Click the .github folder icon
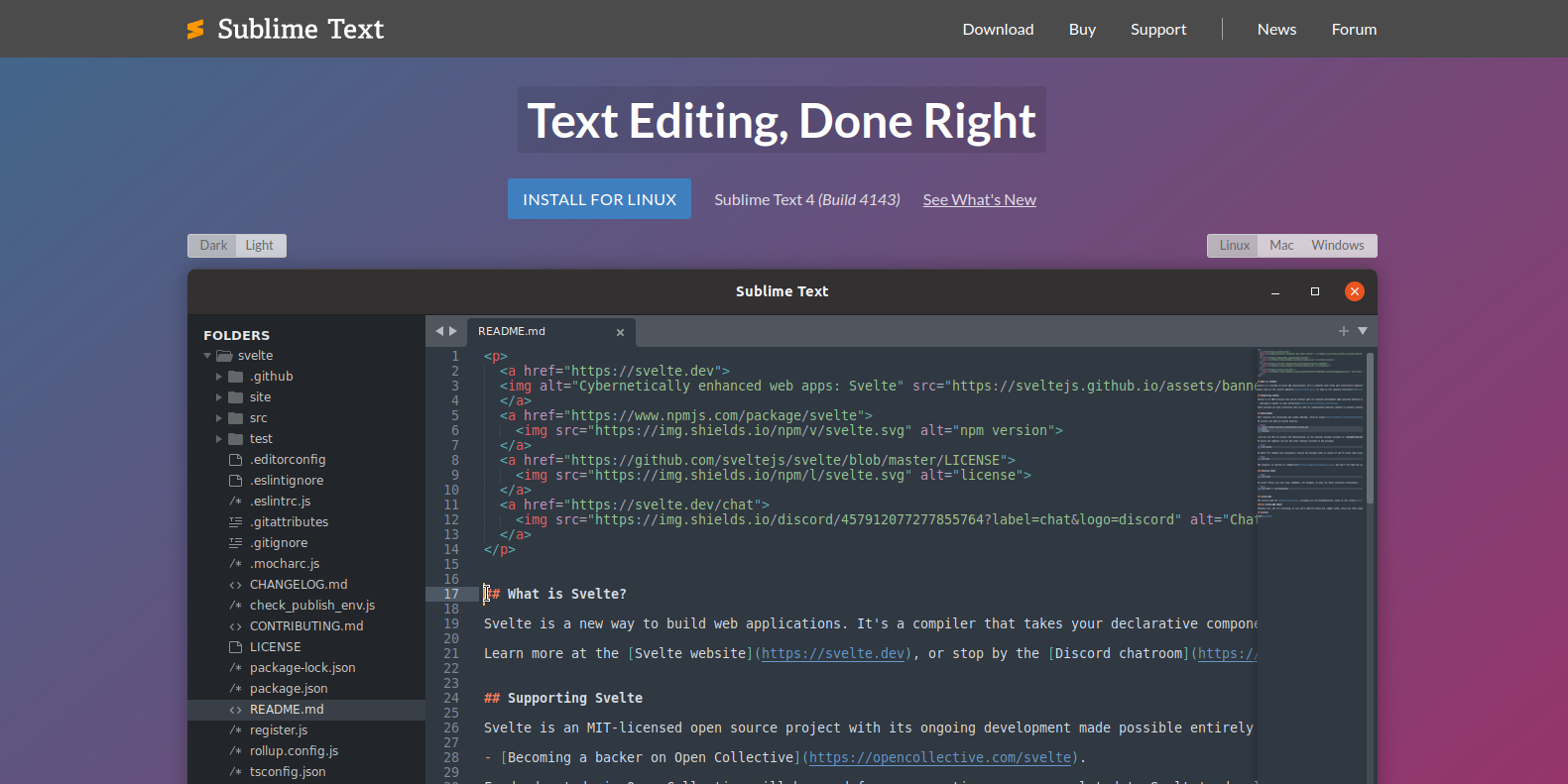This screenshot has height=784, width=1568. tap(236, 377)
